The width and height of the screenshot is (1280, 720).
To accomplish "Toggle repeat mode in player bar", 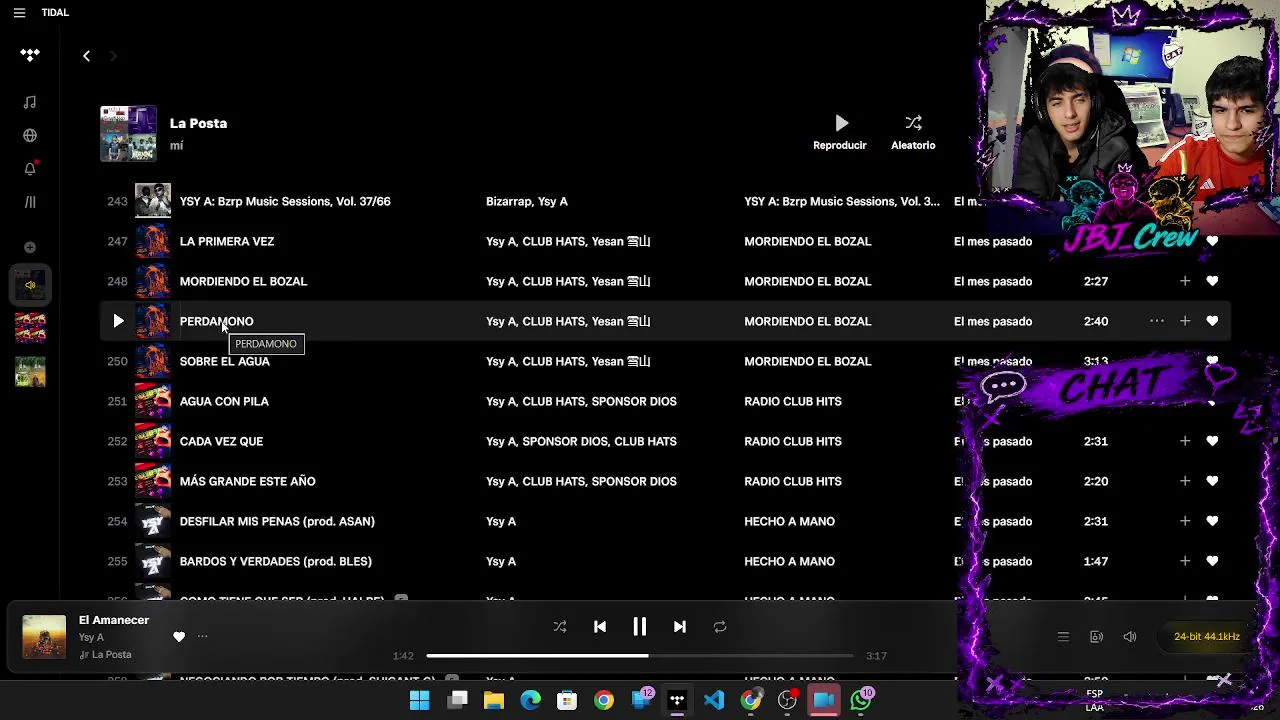I will pyautogui.click(x=720, y=627).
